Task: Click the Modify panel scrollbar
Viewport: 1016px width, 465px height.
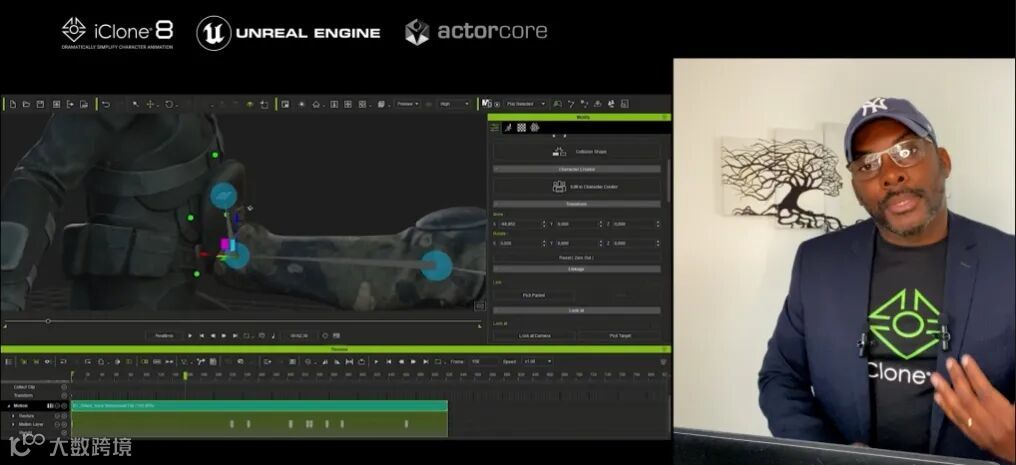Action: point(668,181)
